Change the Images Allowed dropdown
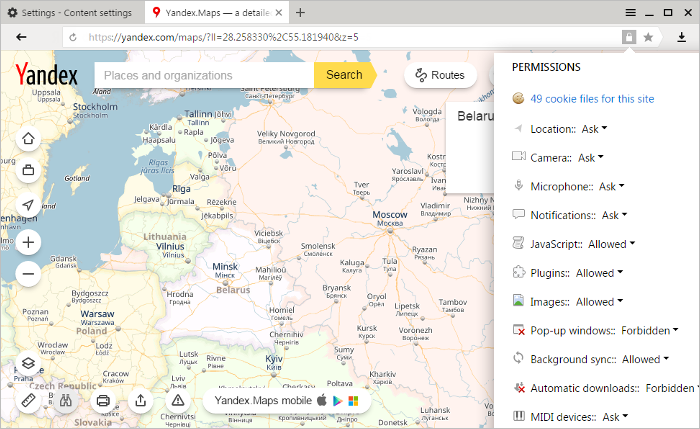The height and width of the screenshot is (429, 700). coord(600,302)
